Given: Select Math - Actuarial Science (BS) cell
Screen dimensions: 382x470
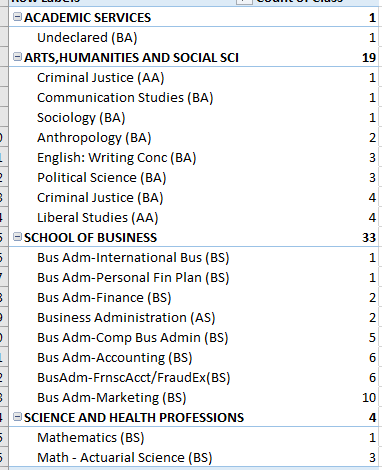Looking at the screenshot, I should (x=125, y=458).
